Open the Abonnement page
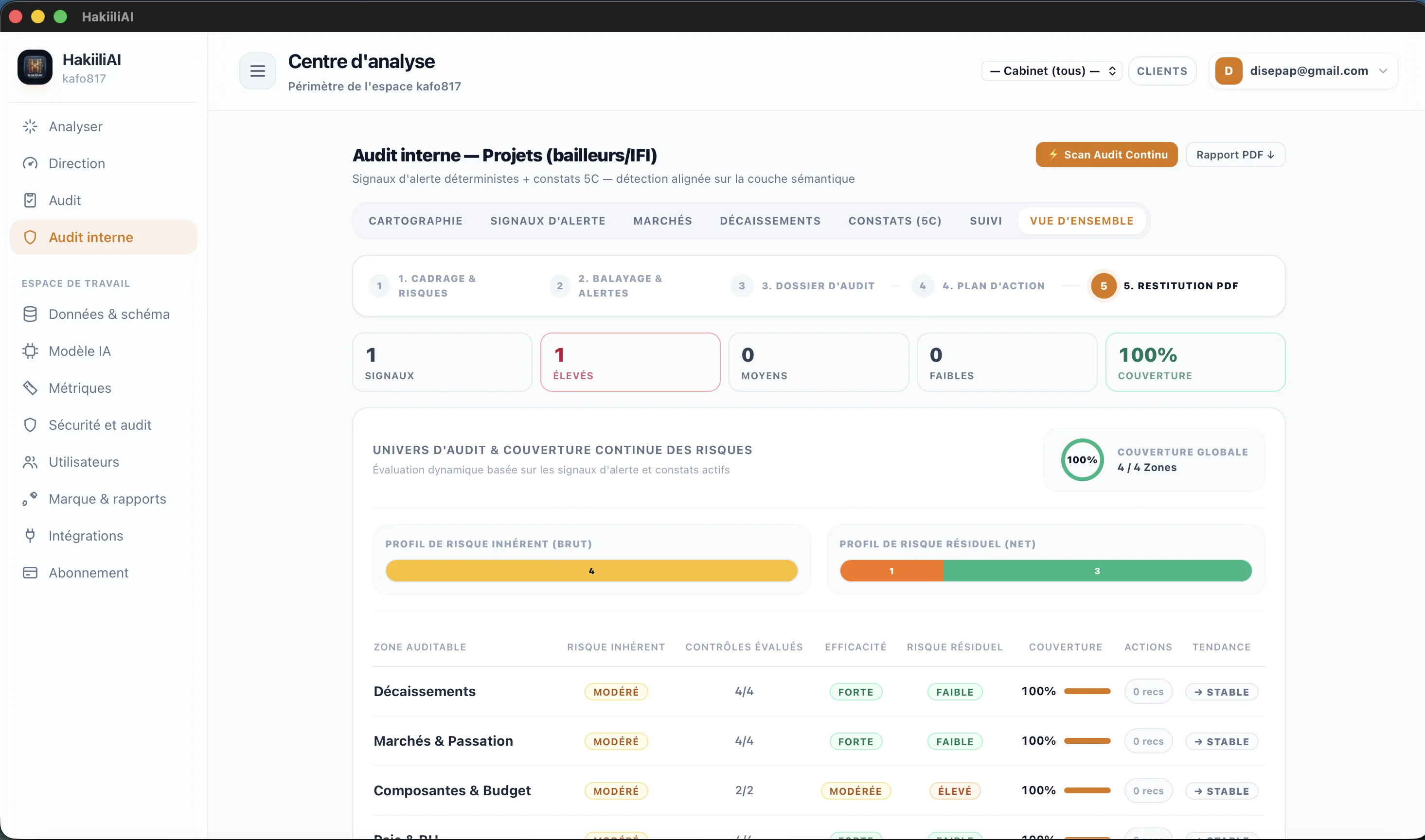The width and height of the screenshot is (1425, 840). (x=104, y=573)
